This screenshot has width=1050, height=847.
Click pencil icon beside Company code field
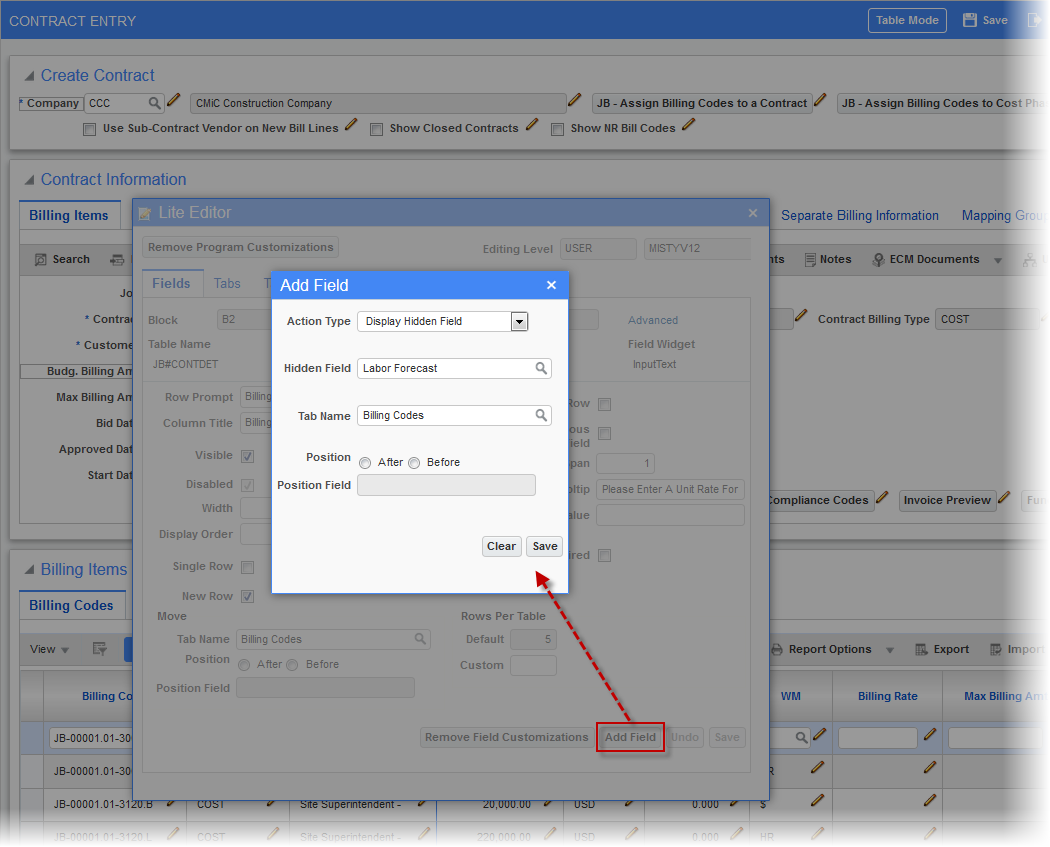point(173,100)
